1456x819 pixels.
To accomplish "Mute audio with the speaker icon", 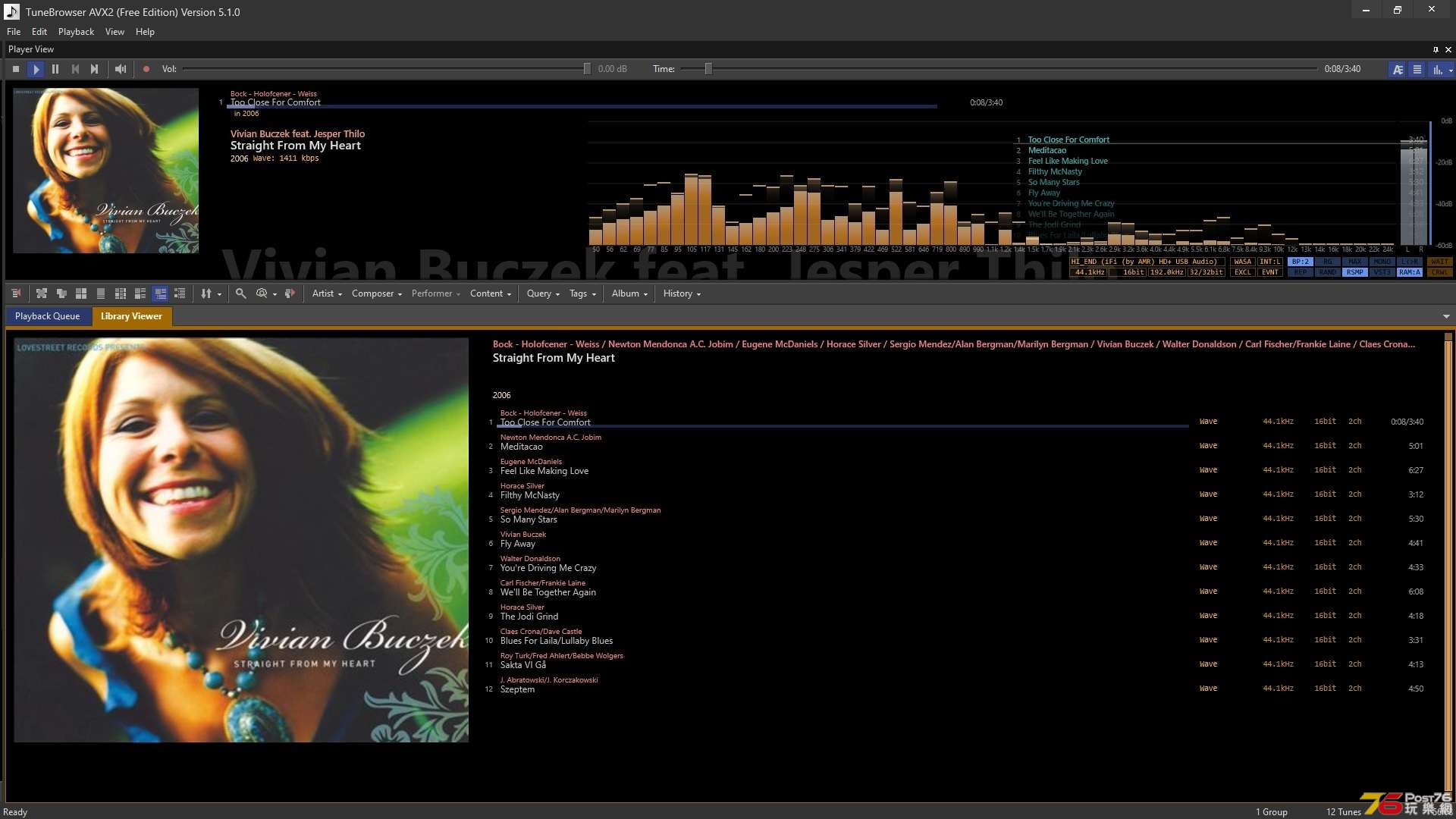I will tap(121, 69).
